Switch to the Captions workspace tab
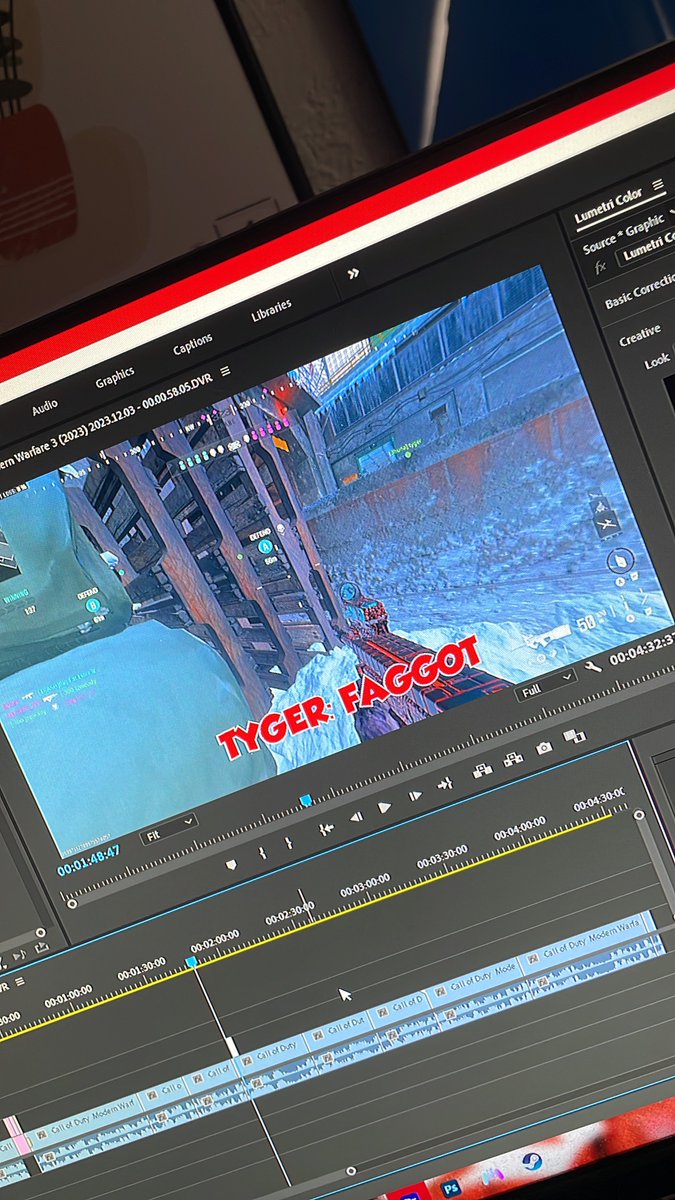The width and height of the screenshot is (675, 1200). 192,345
